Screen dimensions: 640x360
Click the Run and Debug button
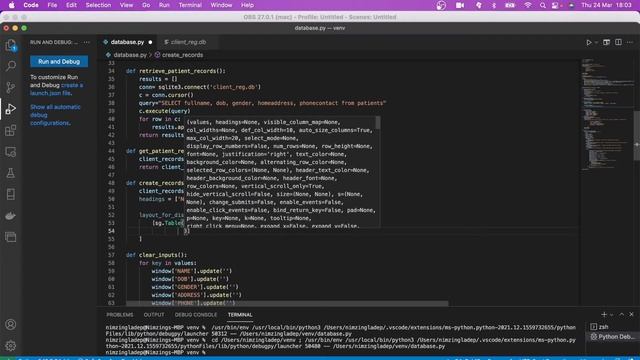coord(59,62)
